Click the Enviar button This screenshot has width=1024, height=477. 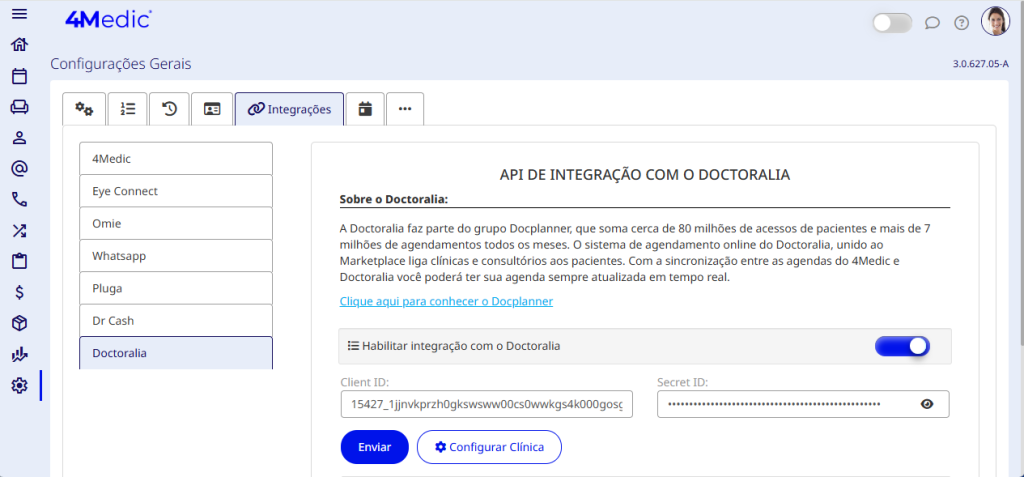tap(375, 447)
